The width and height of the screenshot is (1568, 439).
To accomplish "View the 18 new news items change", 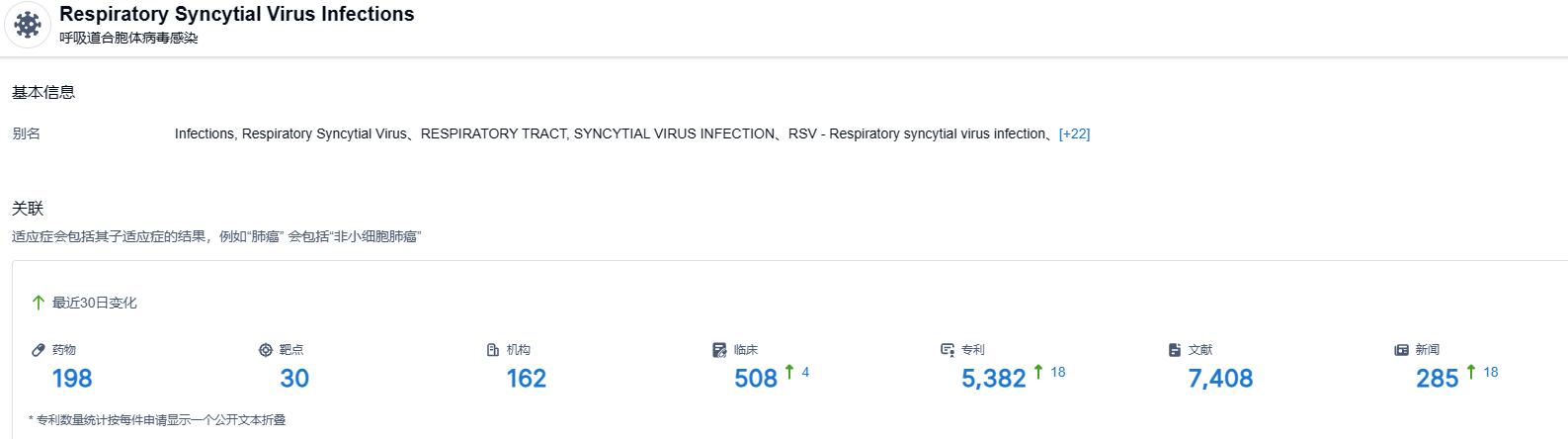I will [x=1490, y=373].
